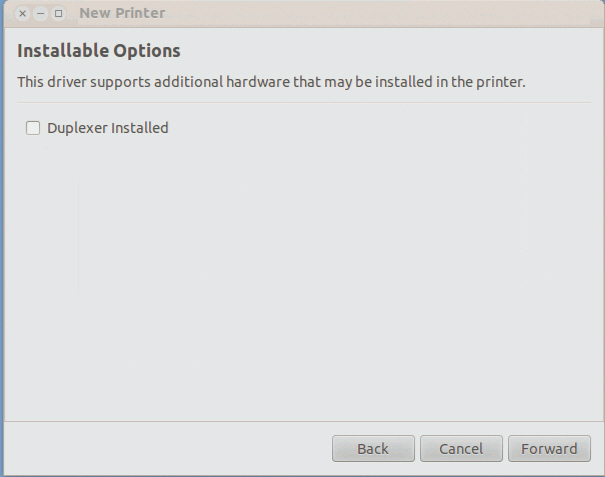
Task: Maximize the New Printer dialog
Action: point(58,14)
